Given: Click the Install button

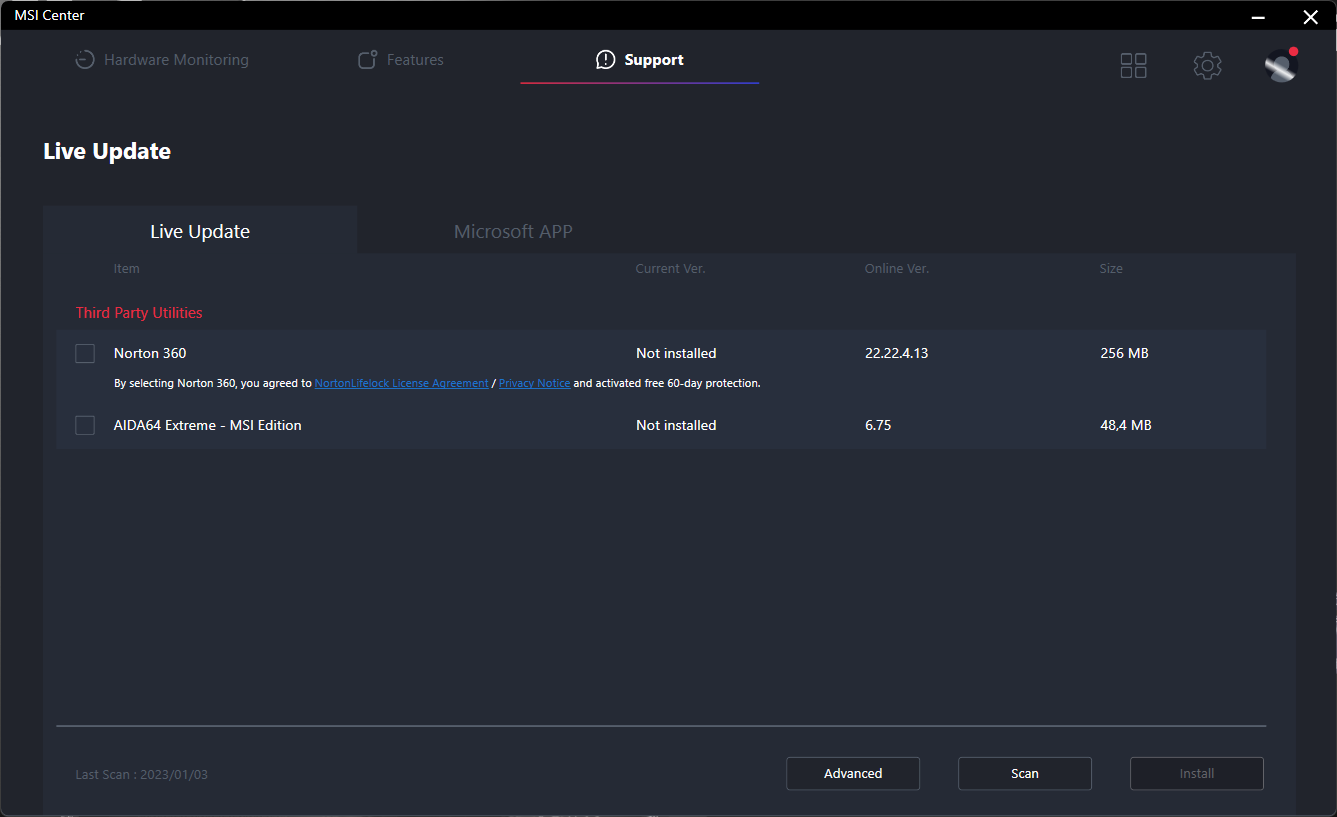Looking at the screenshot, I should pos(1197,773).
